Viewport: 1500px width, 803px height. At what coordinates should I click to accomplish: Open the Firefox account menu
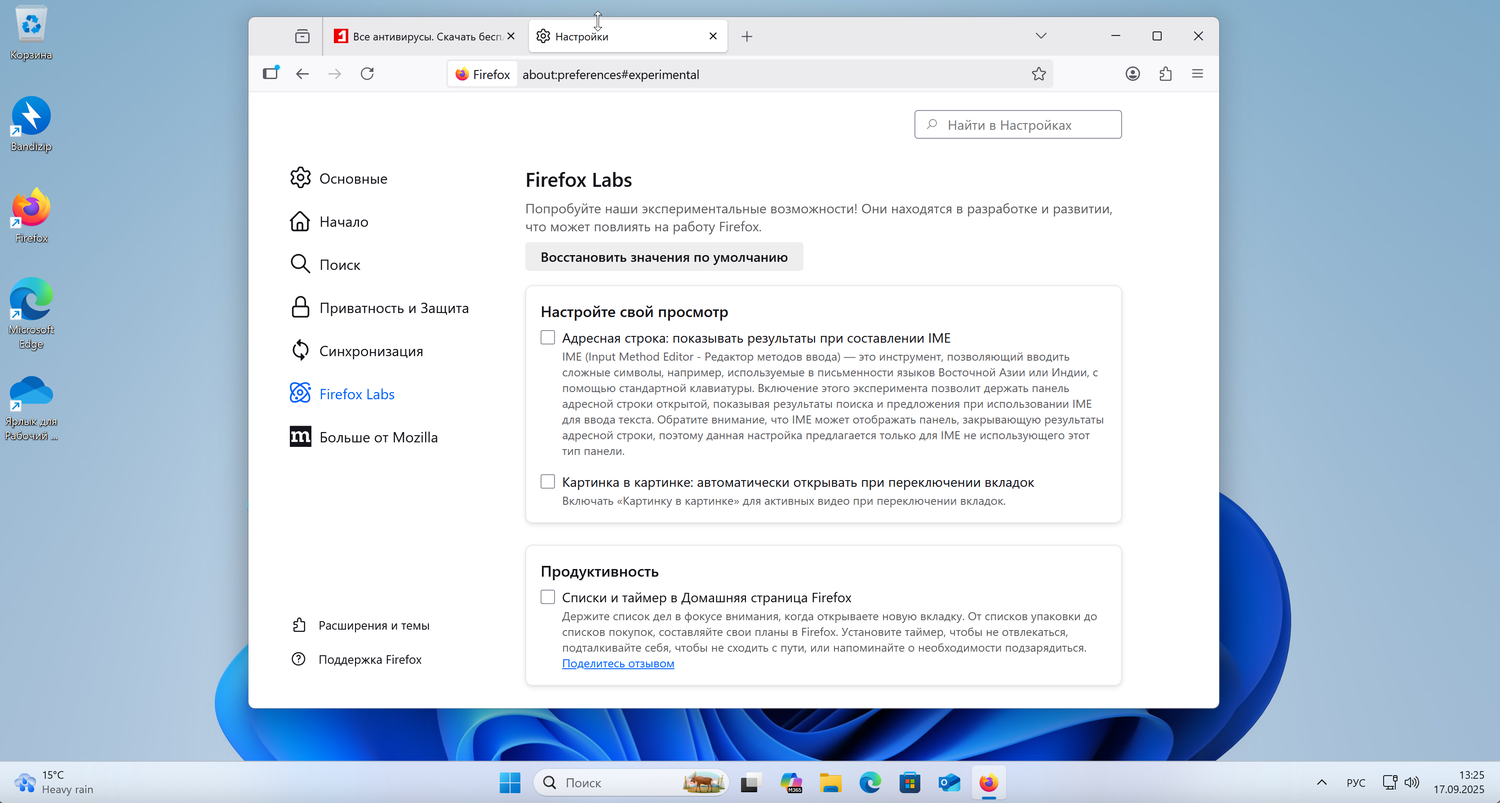pos(1133,74)
